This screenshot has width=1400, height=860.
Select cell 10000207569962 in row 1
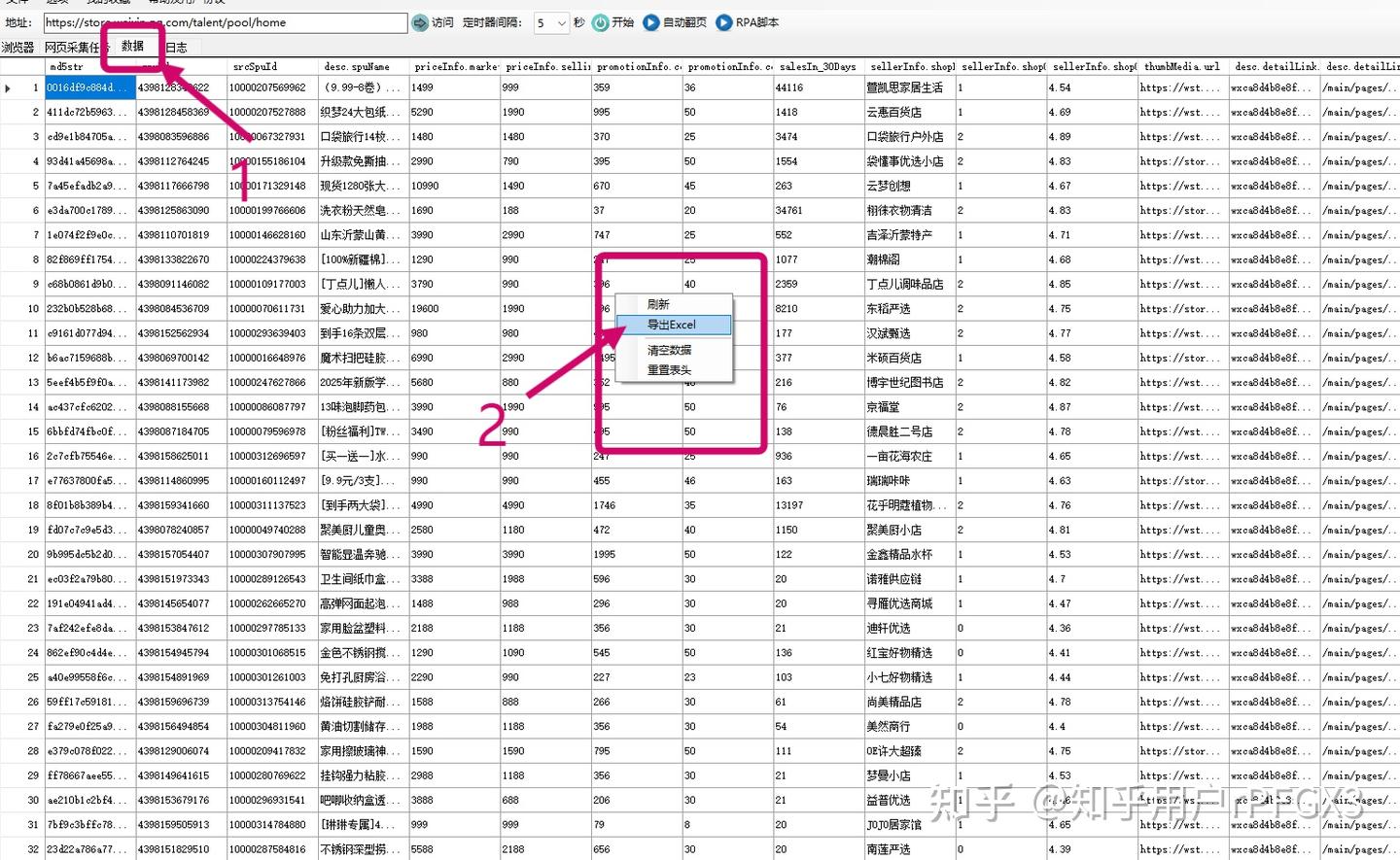coord(272,87)
